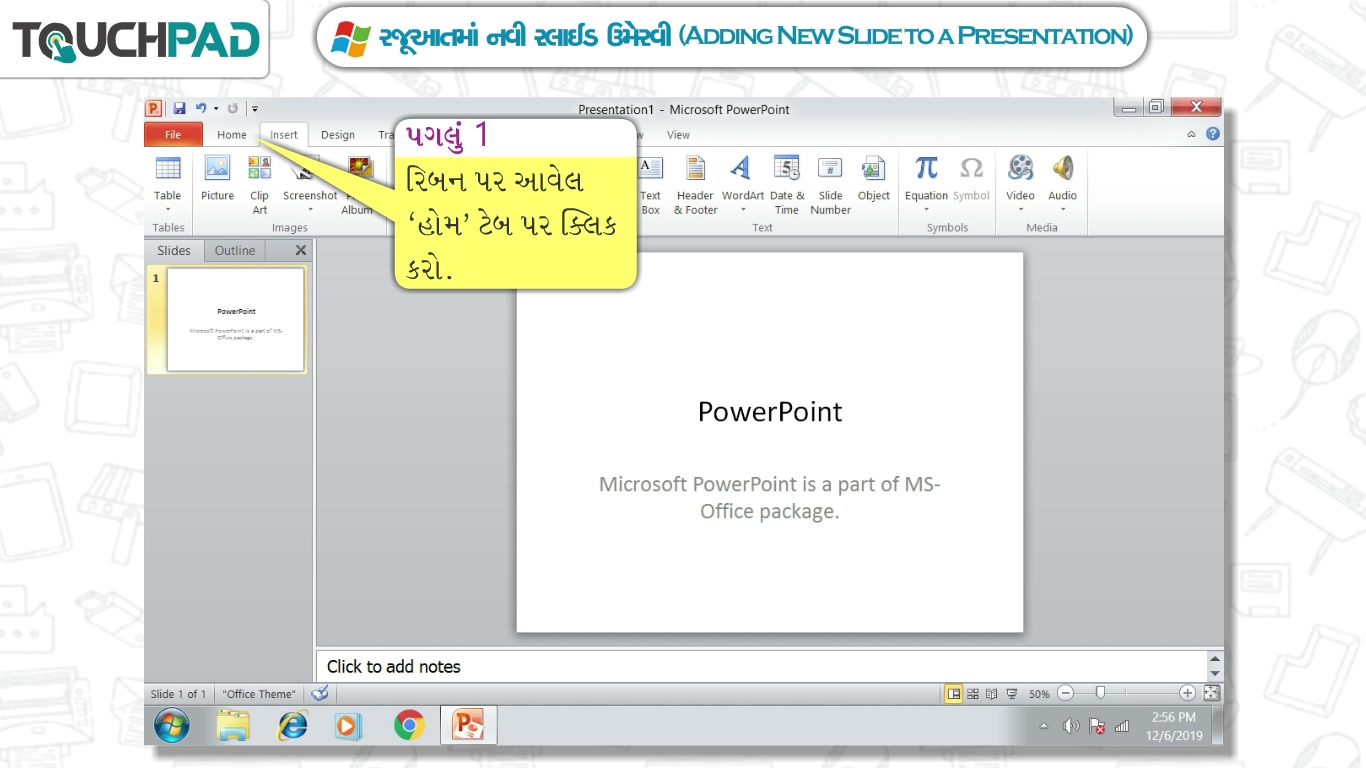Switch to the Design tab
This screenshot has width=1366, height=768.
(x=338, y=135)
